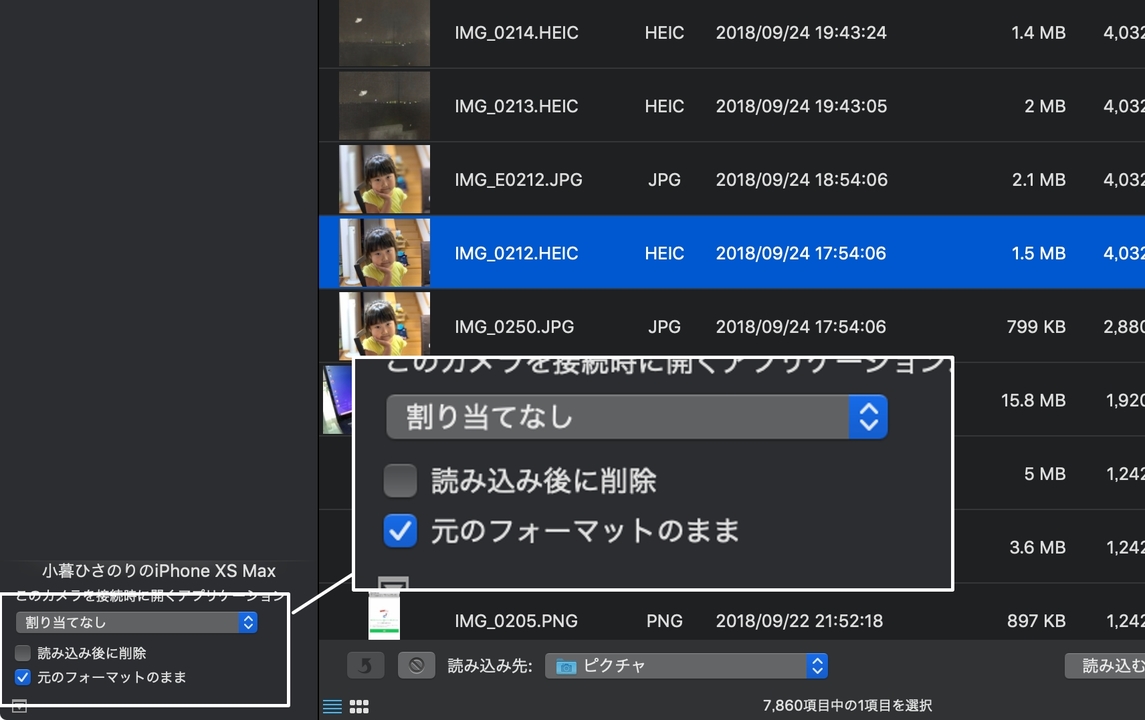The image size is (1145, 720).
Task: Open the enlarged 割り当てなし popup menu
Action: point(637,417)
